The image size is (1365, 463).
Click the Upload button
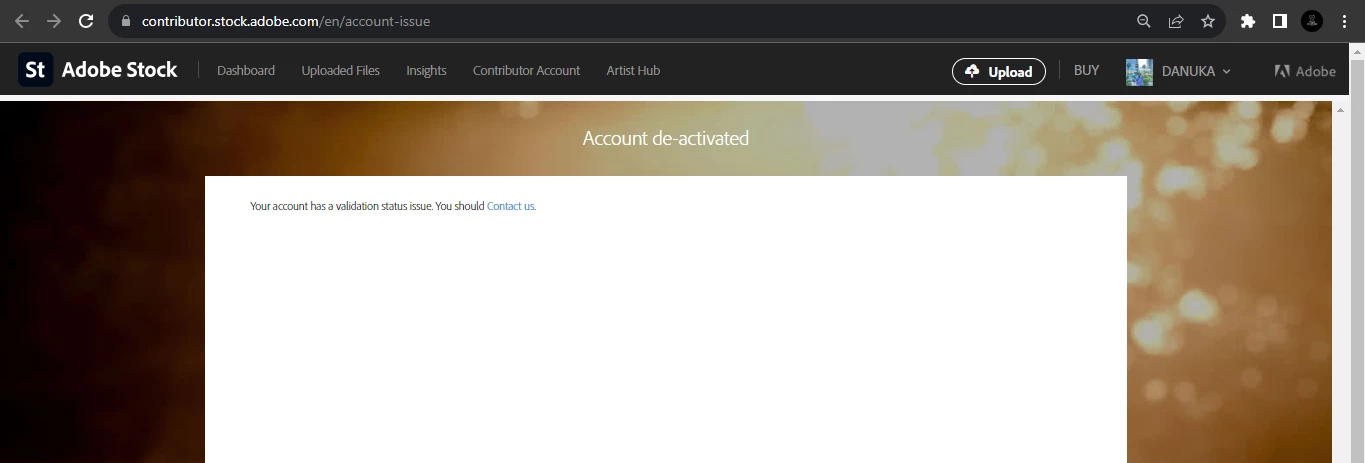click(x=999, y=71)
